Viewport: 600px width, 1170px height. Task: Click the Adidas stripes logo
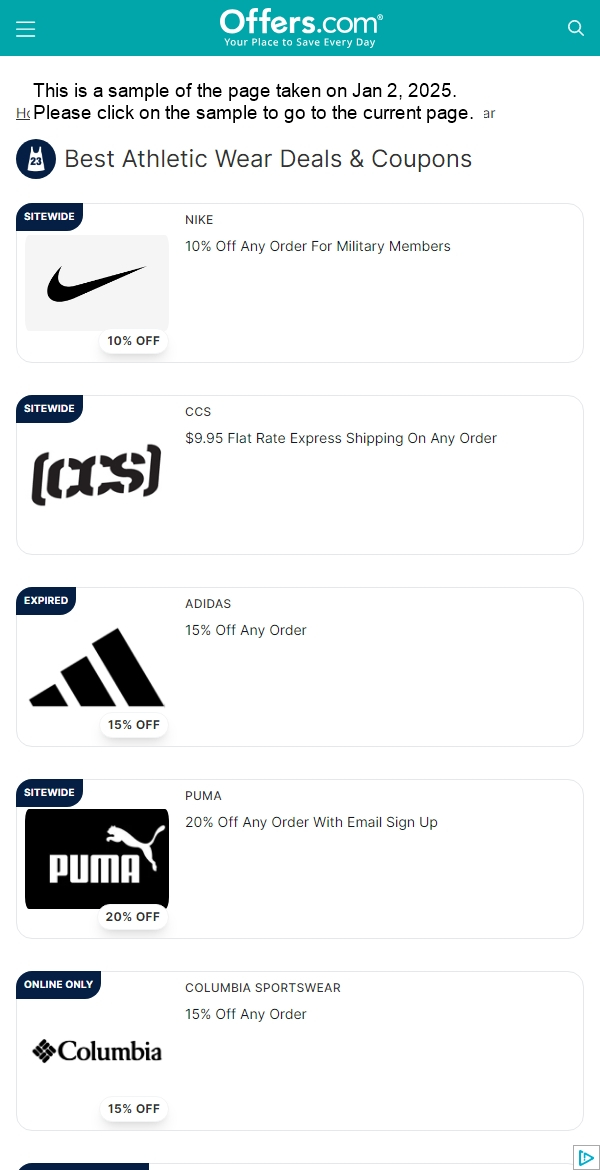click(x=97, y=667)
